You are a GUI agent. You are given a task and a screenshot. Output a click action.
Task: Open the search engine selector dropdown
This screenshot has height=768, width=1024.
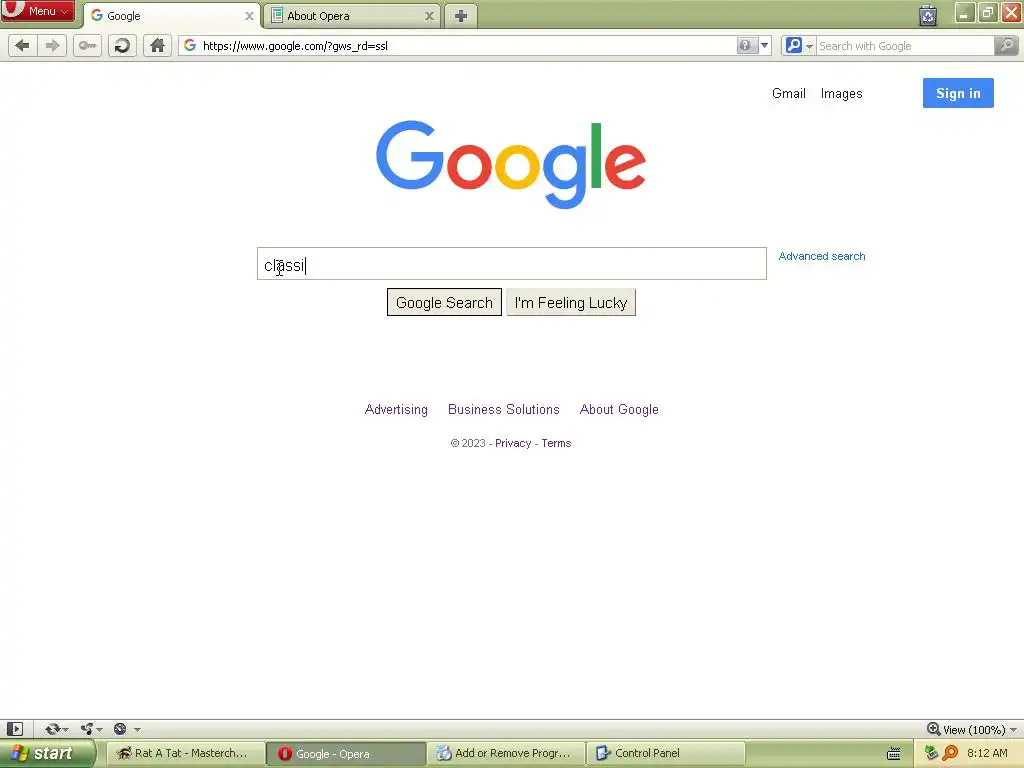tap(799, 46)
